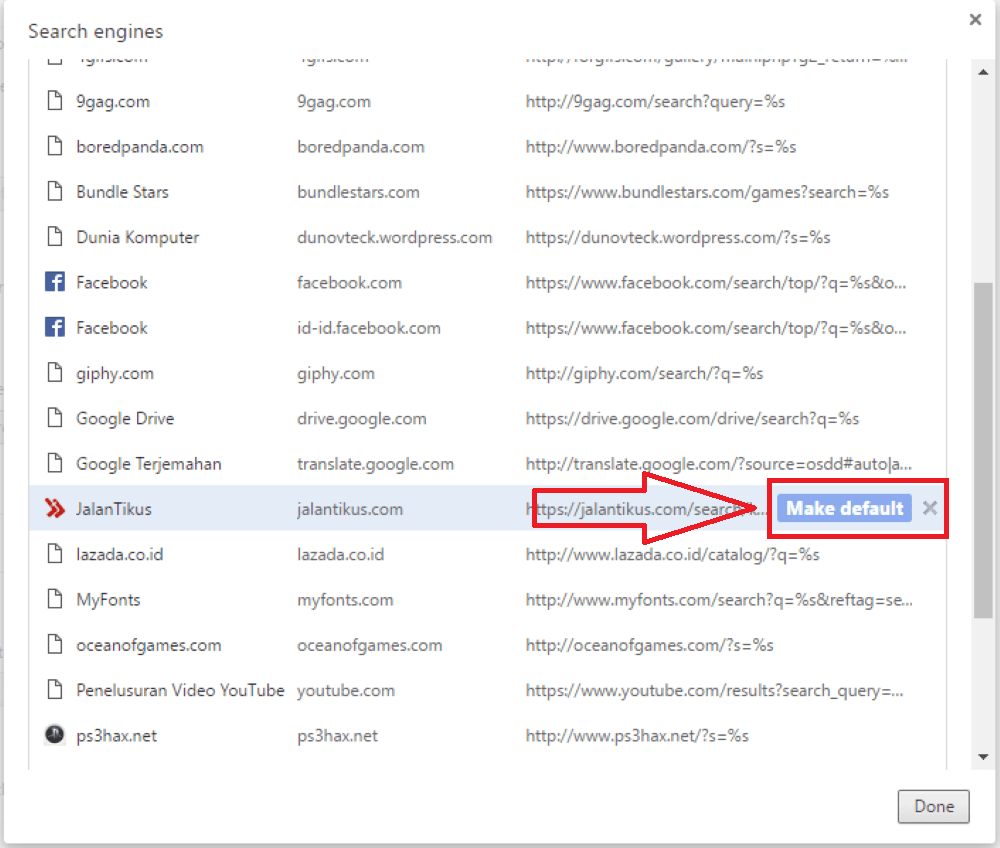Select the "youtube.com" keyword
The image size is (1000, 848).
click(x=346, y=691)
